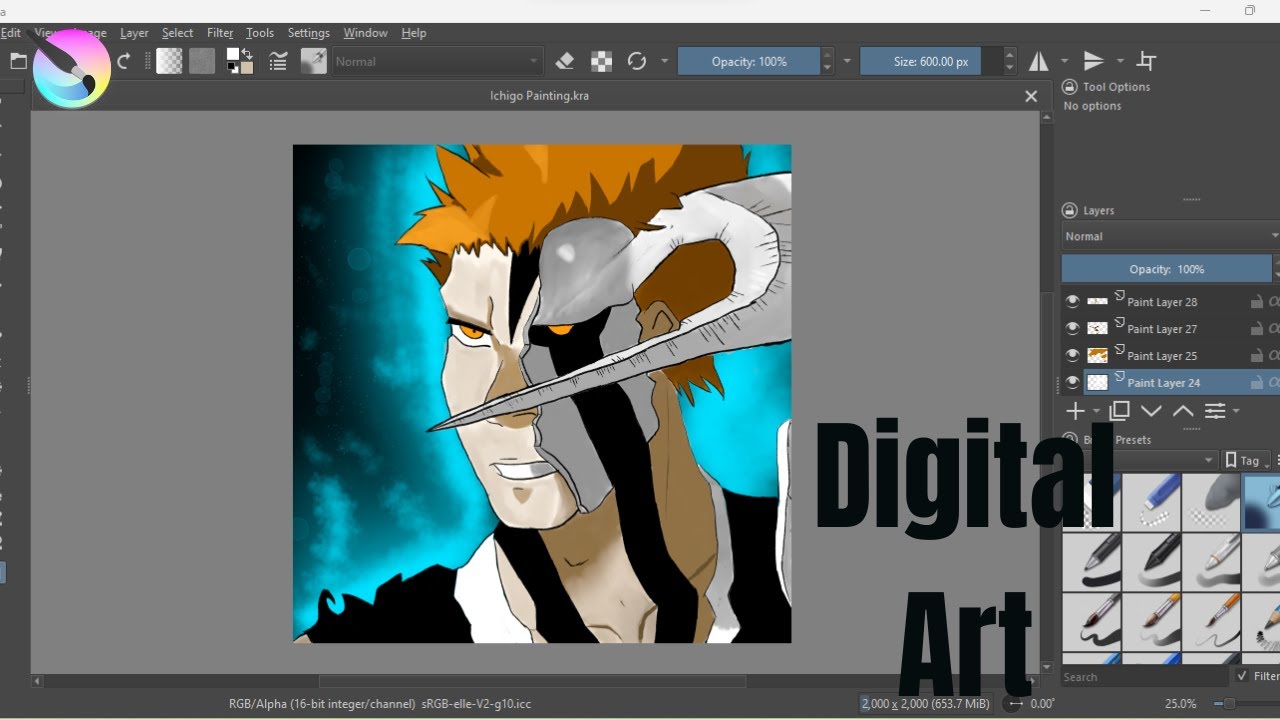This screenshot has height=720, width=1280.
Task: Duplicate layer using the duplicate icon
Action: (1120, 411)
